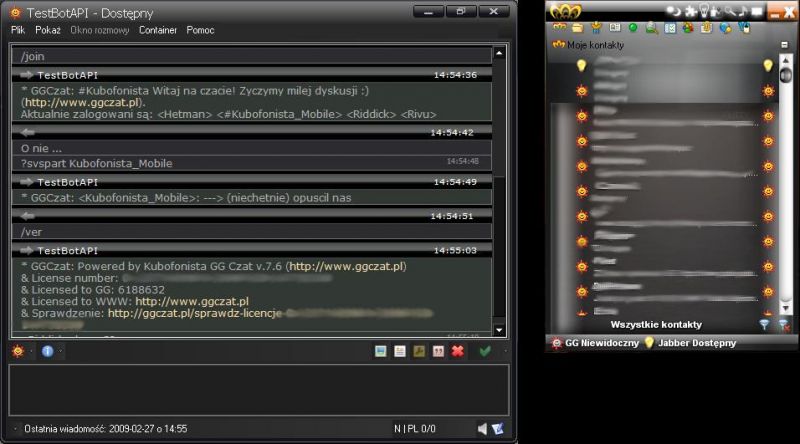Click the chat log scroll down arrow
The image size is (800, 444).
[x=499, y=330]
